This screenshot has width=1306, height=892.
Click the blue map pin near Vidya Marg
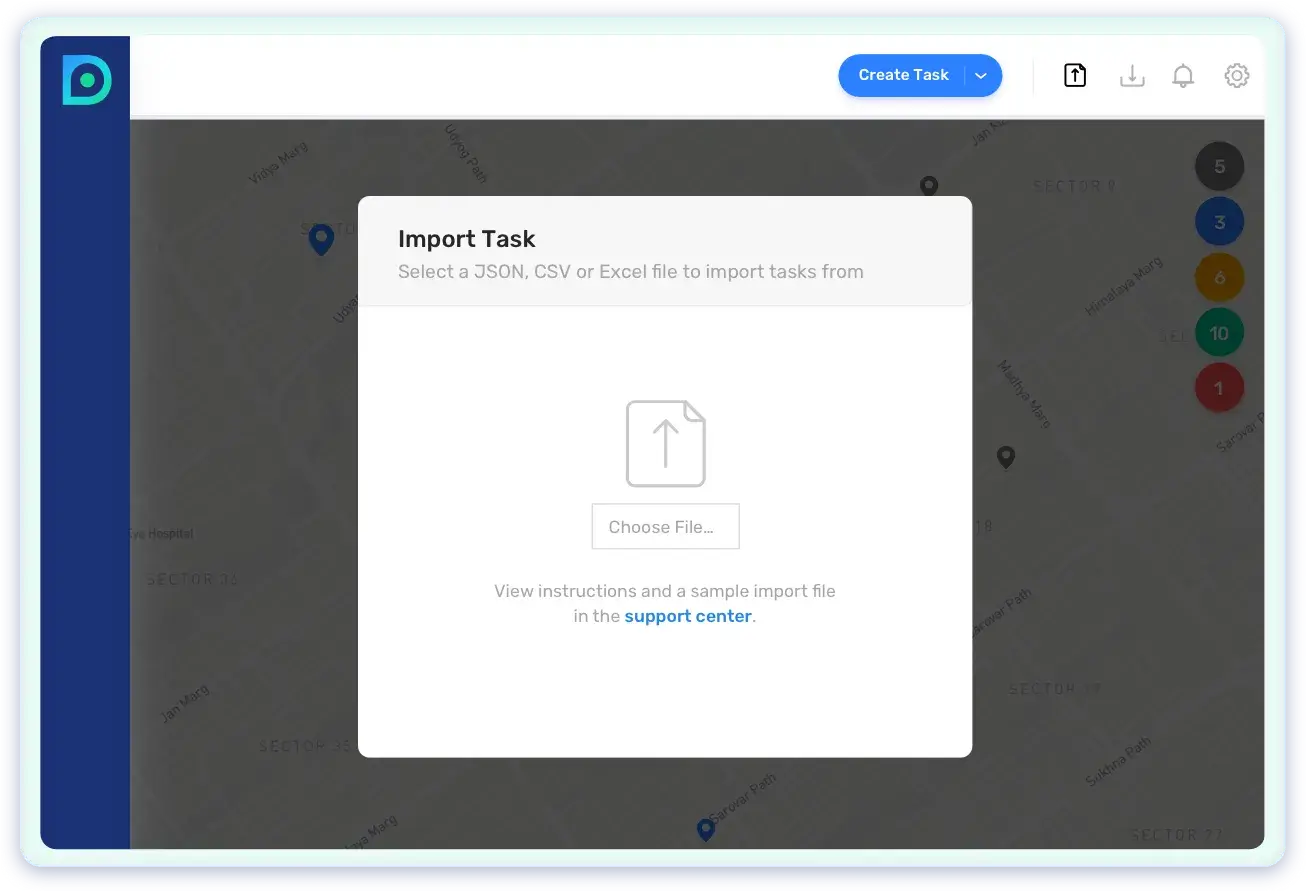pyautogui.click(x=321, y=239)
